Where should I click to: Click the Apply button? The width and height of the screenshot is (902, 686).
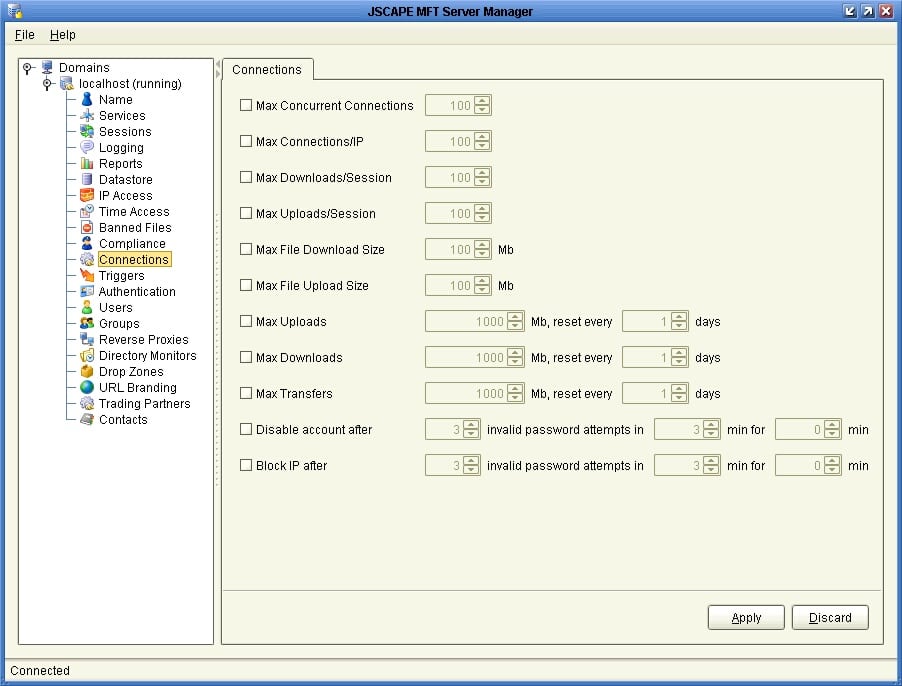point(746,618)
